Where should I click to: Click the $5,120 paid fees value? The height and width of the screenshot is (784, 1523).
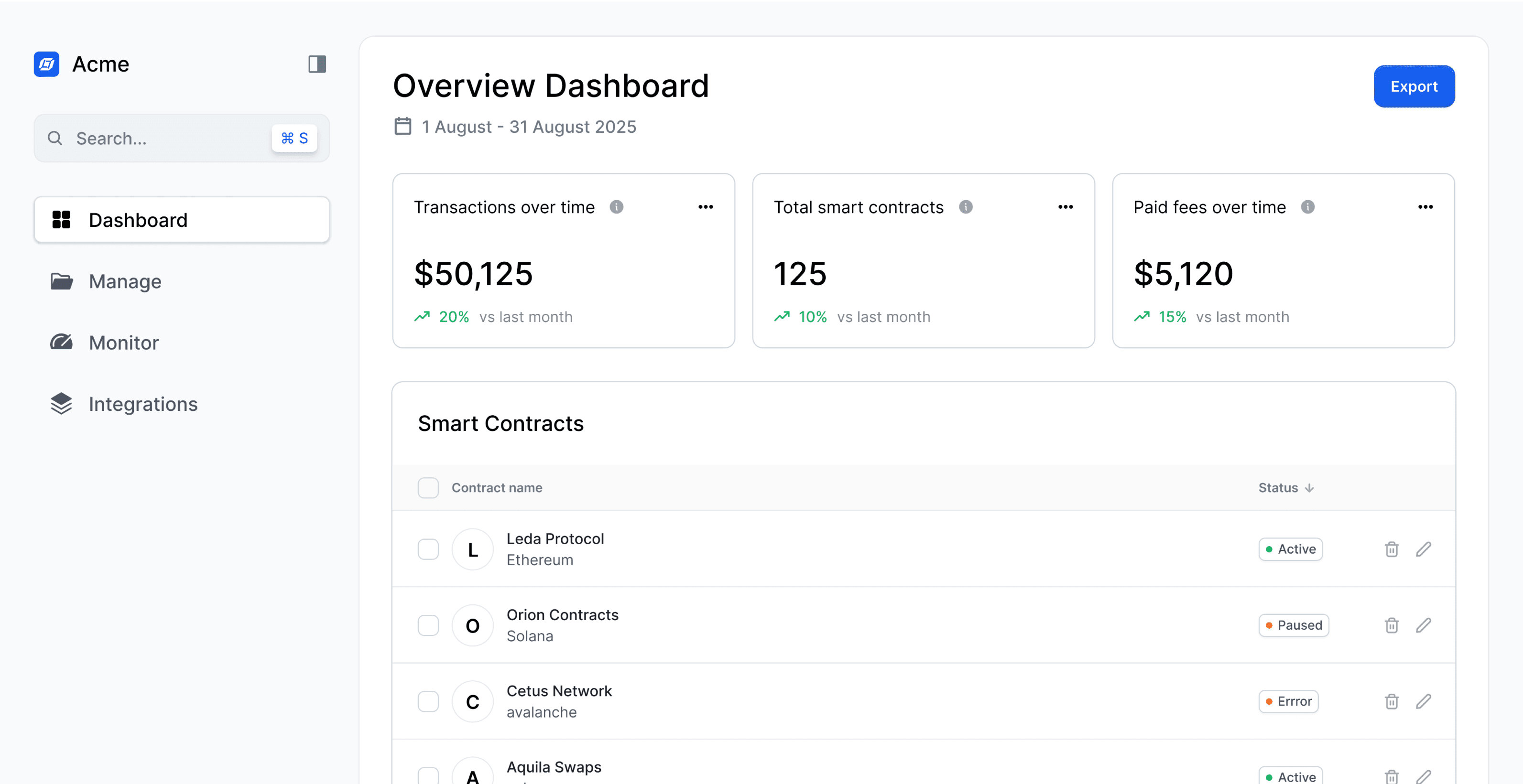pyautogui.click(x=1183, y=274)
